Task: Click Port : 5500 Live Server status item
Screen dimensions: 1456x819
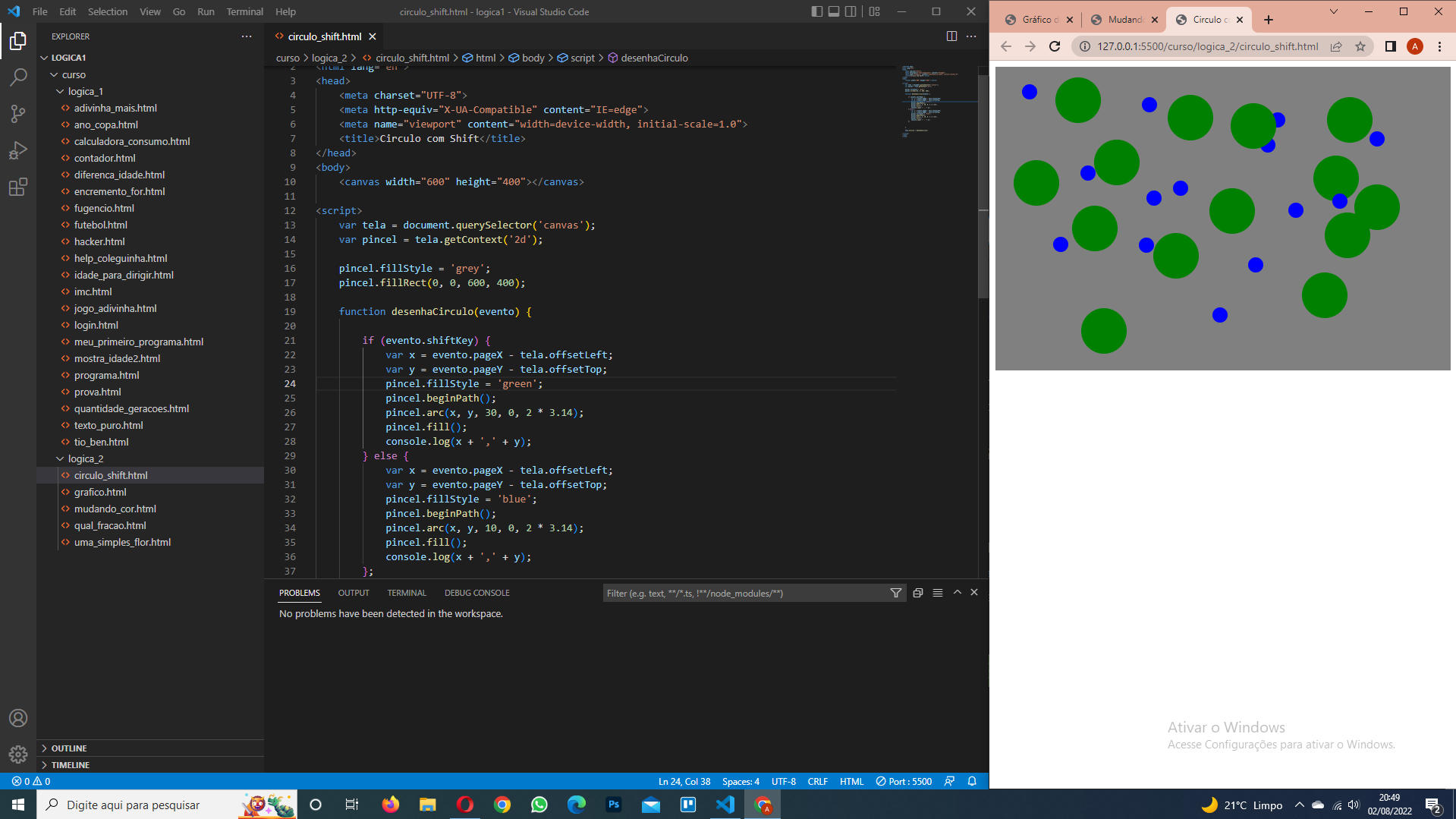Action: click(904, 781)
